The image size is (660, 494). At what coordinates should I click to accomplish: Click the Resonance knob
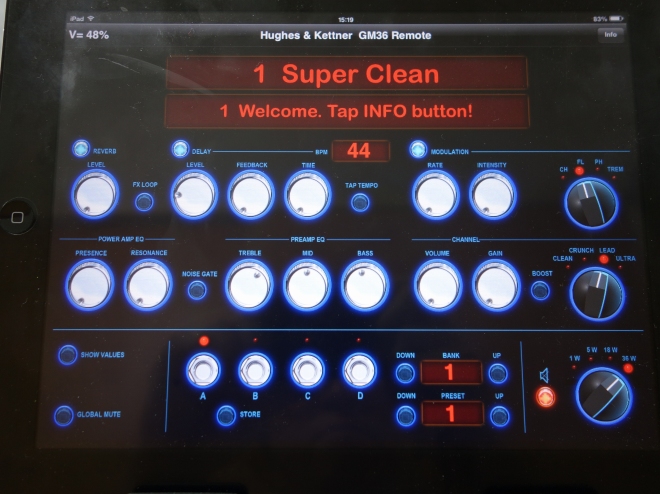tap(148, 284)
